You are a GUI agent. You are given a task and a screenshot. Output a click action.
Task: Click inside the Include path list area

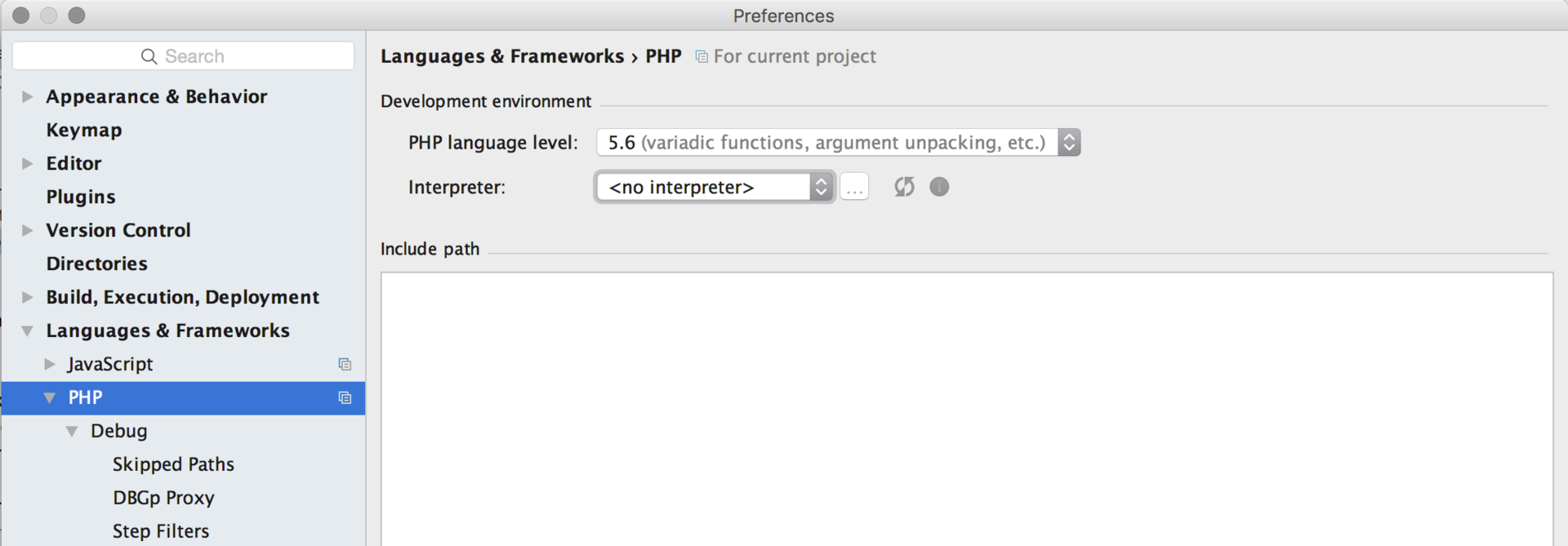(966, 408)
